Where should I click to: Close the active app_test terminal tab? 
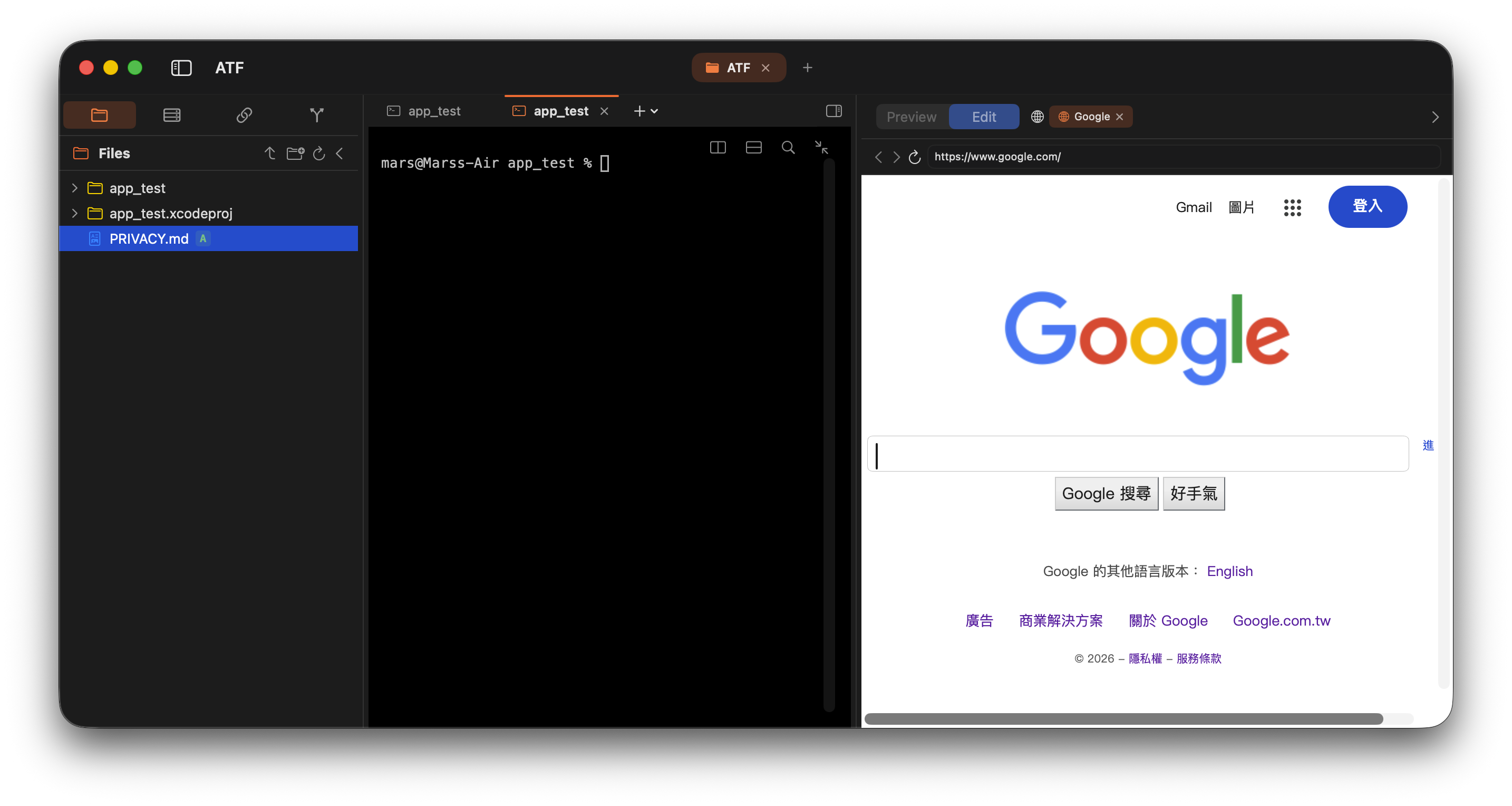tap(604, 111)
